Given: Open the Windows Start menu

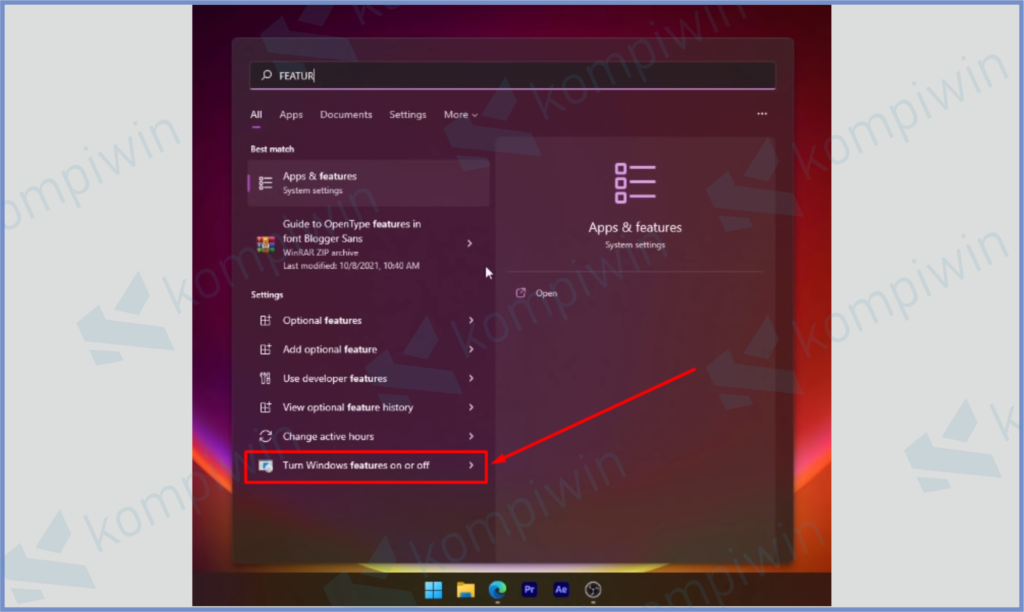Looking at the screenshot, I should pos(434,589).
